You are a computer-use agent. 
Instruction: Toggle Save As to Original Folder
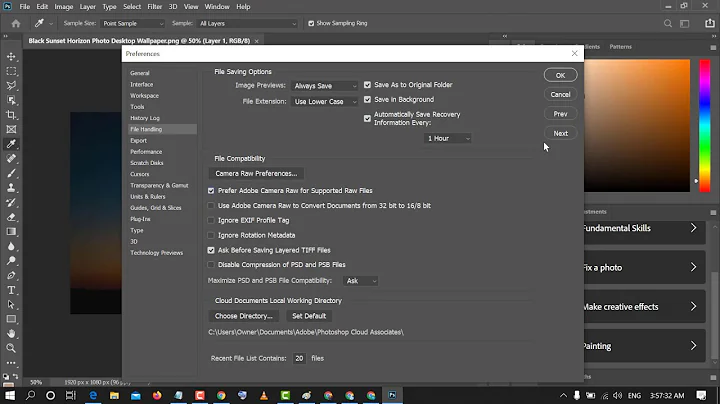coord(367,85)
